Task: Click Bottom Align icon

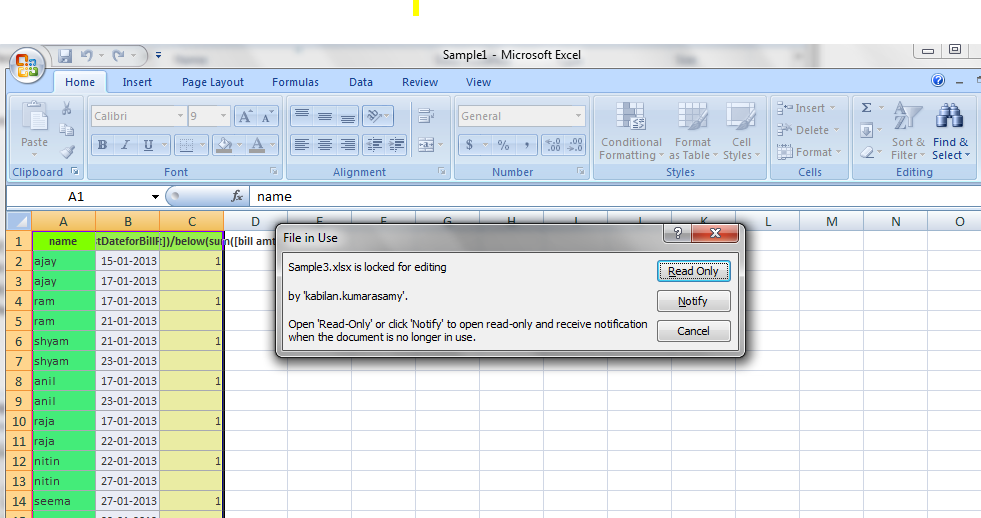Action: coord(348,116)
